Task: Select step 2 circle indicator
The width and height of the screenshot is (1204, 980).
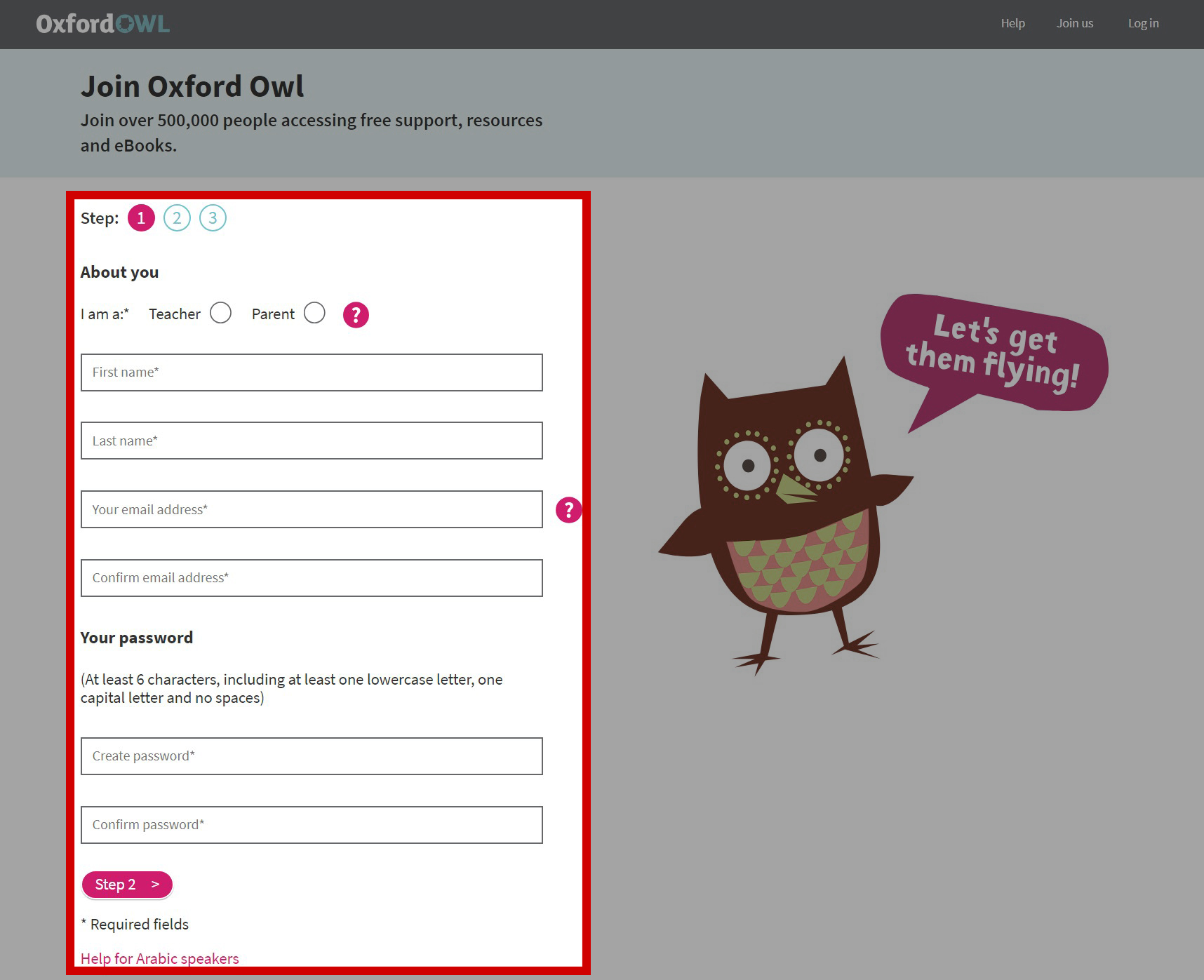Action: (x=177, y=218)
